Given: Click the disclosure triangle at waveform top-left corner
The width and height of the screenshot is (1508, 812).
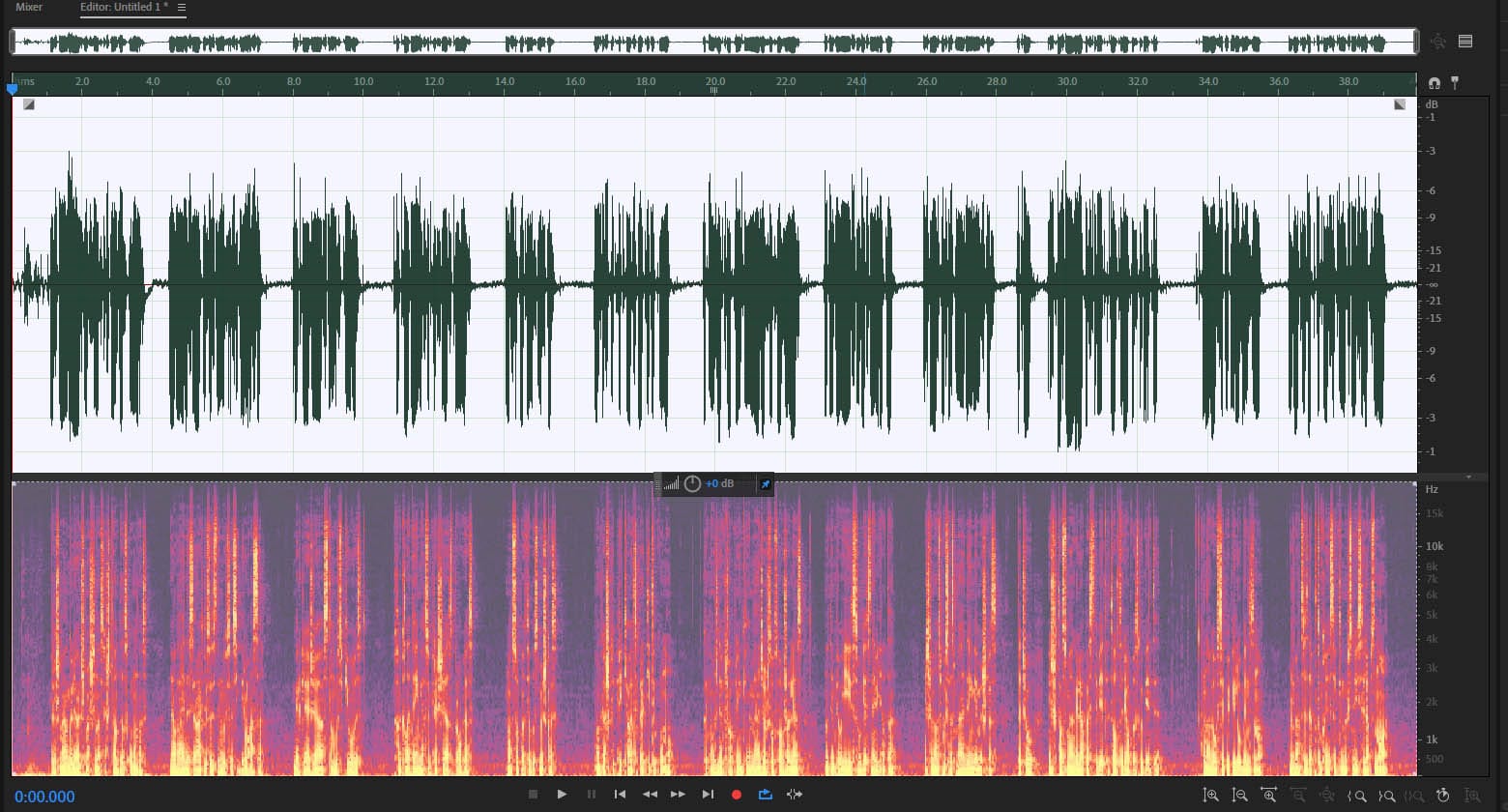Looking at the screenshot, I should tap(28, 103).
